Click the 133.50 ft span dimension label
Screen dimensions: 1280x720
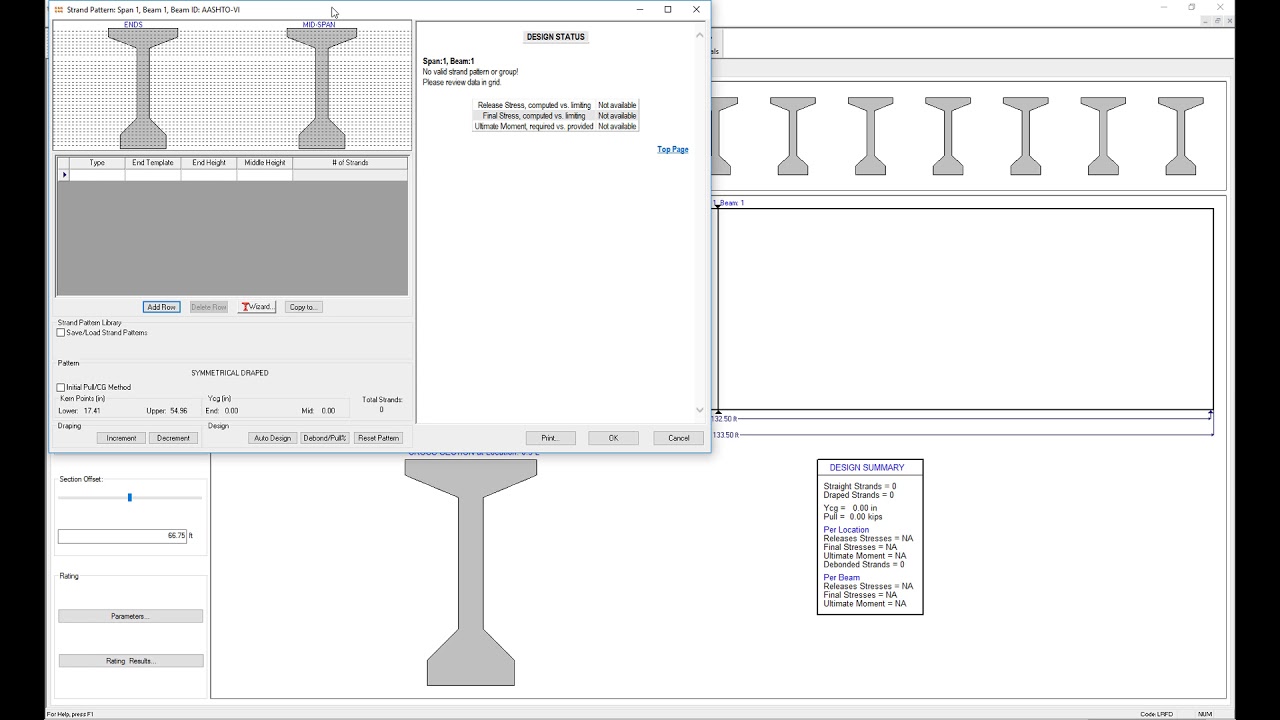tap(725, 435)
